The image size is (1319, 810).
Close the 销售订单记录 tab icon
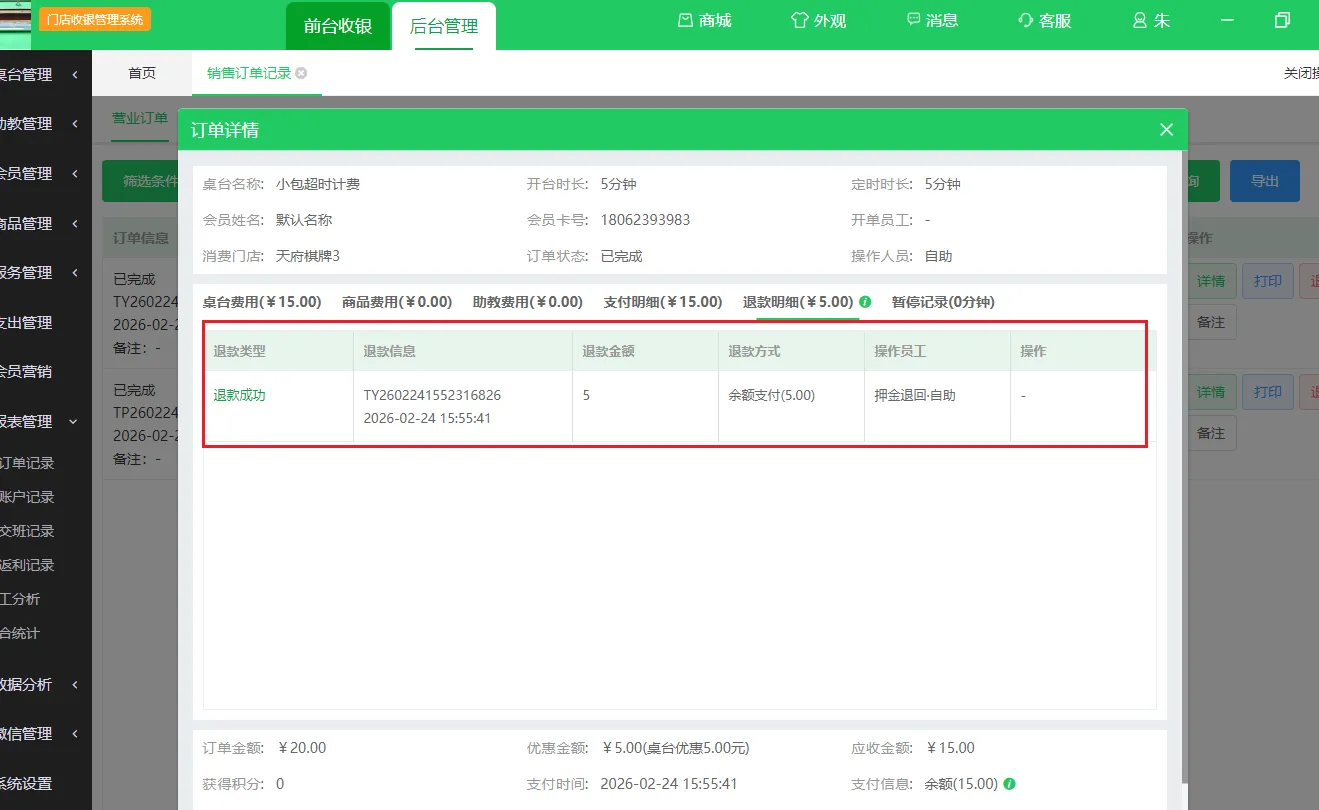pos(301,73)
